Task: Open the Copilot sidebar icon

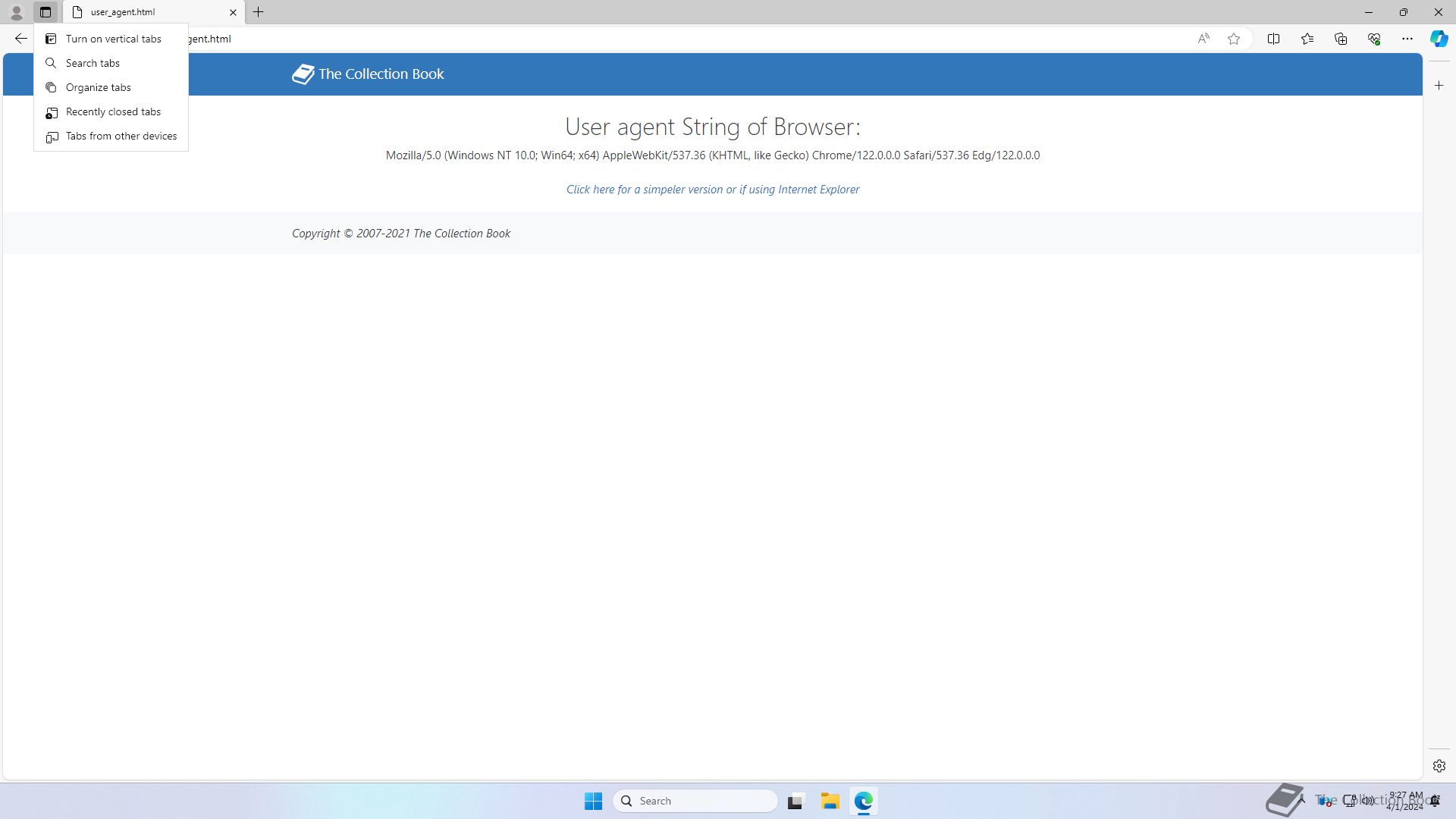Action: pyautogui.click(x=1439, y=39)
